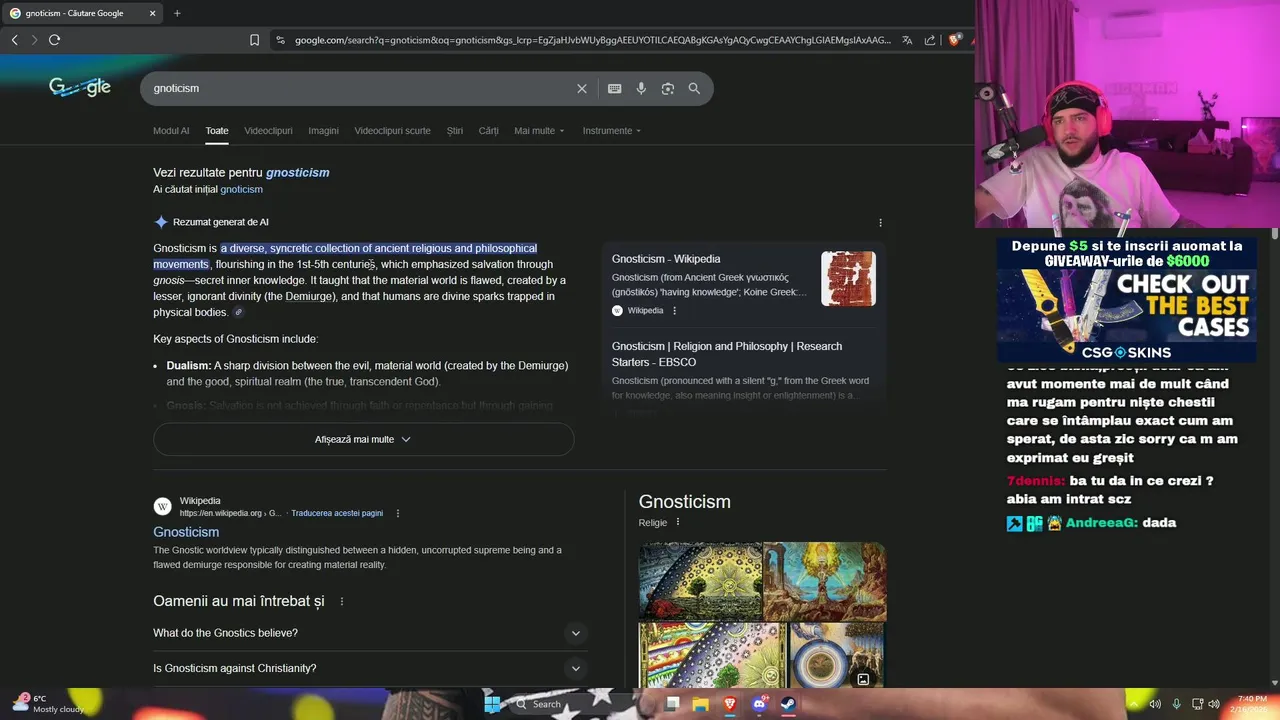Viewport: 1280px width, 720px height.
Task: Open Wikipedia source card three-dot menu
Action: coord(674,311)
